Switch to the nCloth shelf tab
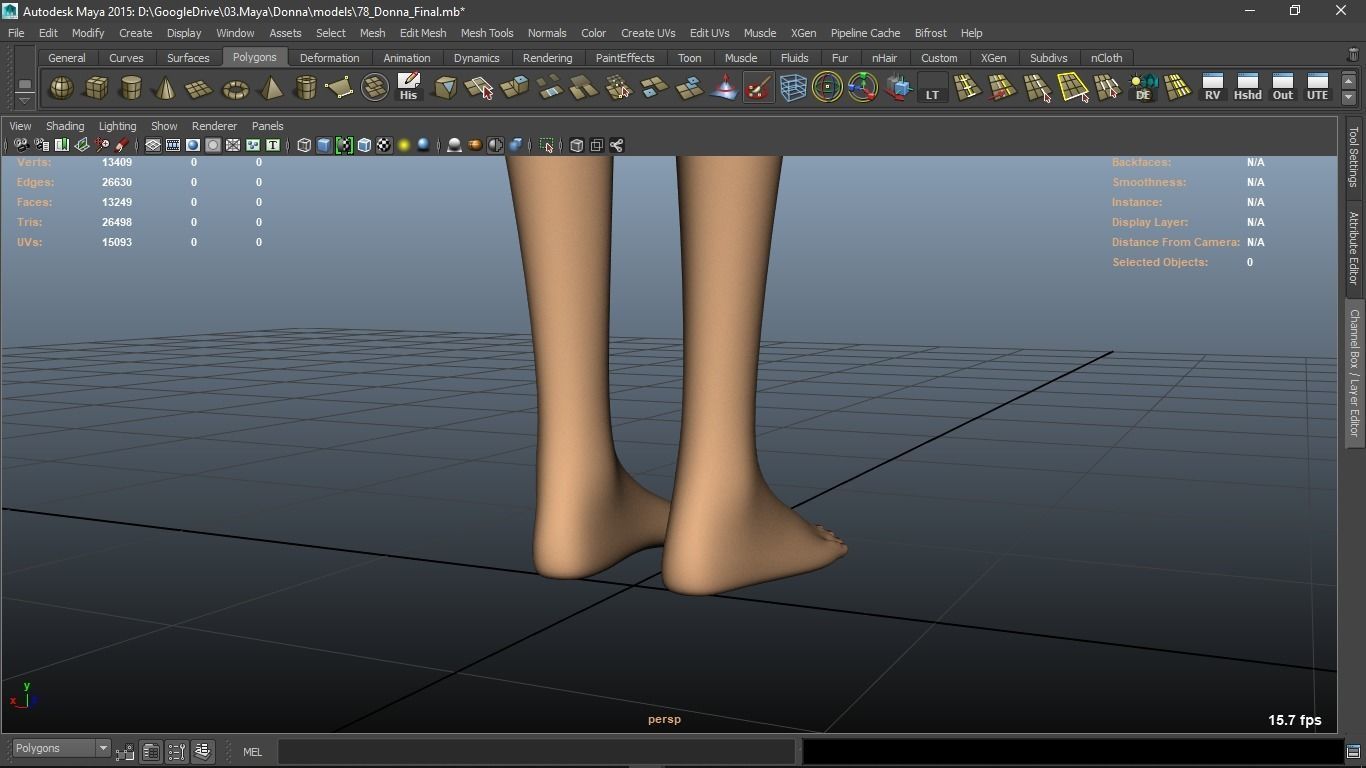The image size is (1366, 768). point(1106,58)
